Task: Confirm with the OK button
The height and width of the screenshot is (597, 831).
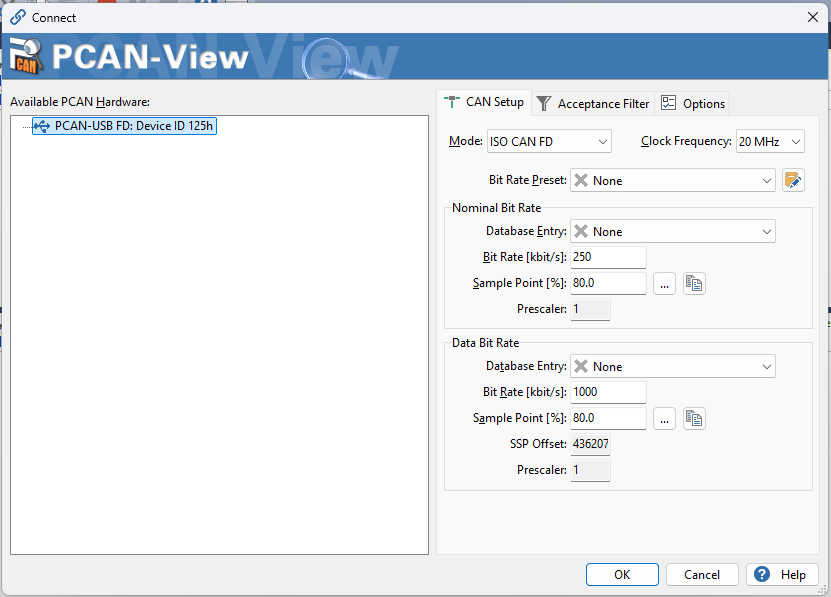Action: coord(622,575)
